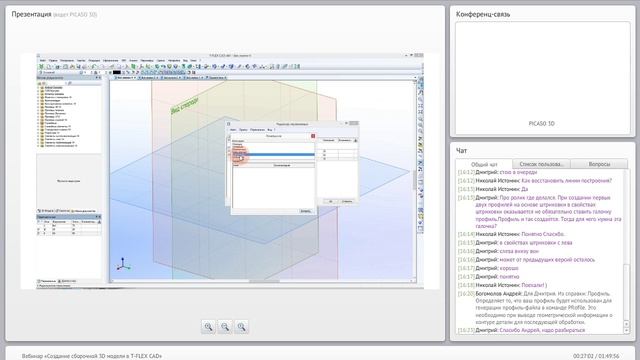Click the webinar title 'Создание сборочной 3D модели'
This screenshot has height=360, width=640.
(x=92, y=356)
